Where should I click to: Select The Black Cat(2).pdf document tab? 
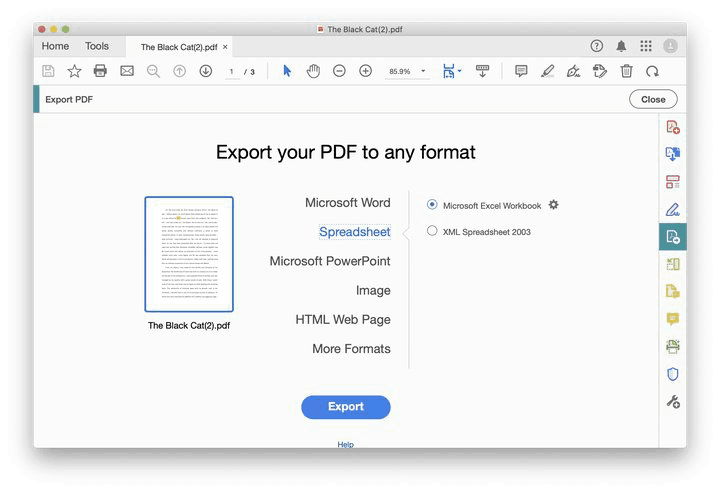tap(179, 47)
